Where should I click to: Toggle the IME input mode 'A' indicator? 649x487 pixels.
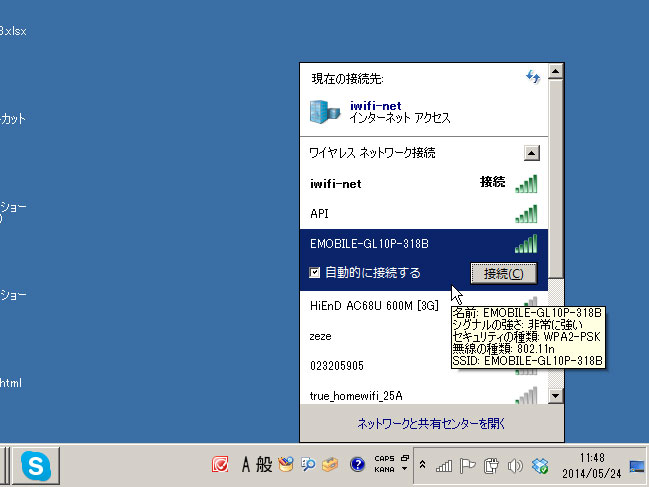(245, 465)
